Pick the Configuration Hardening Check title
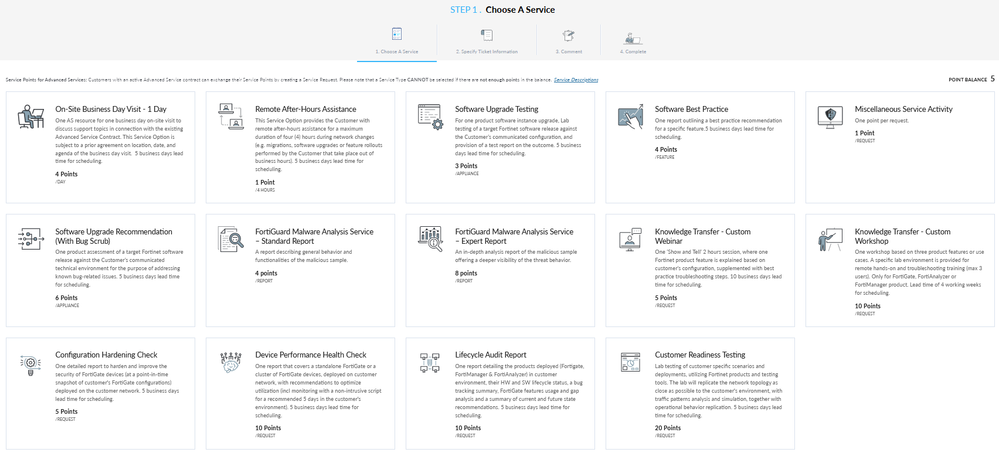 coord(106,354)
